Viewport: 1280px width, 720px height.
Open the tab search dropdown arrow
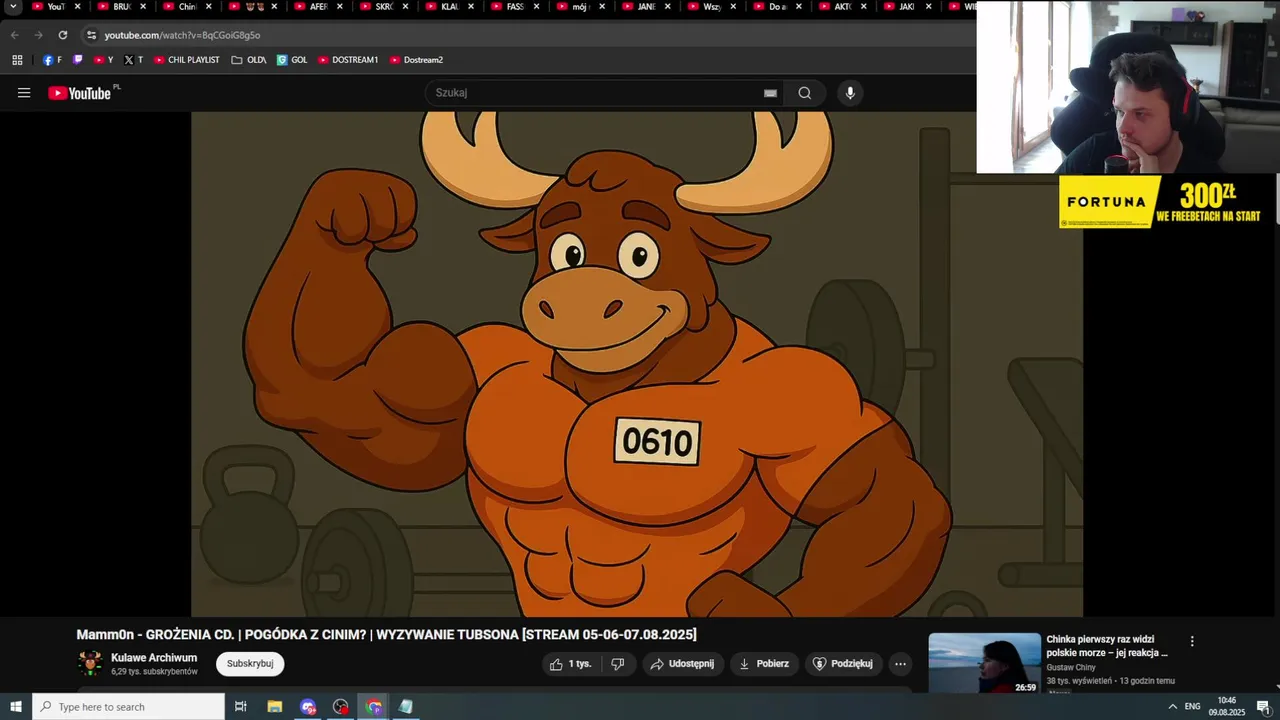pos(13,7)
